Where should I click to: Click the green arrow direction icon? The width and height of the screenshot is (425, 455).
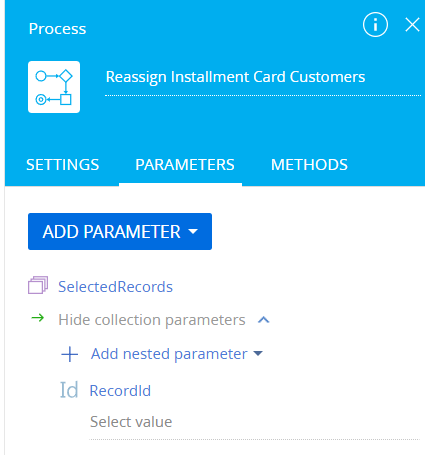coord(37,318)
